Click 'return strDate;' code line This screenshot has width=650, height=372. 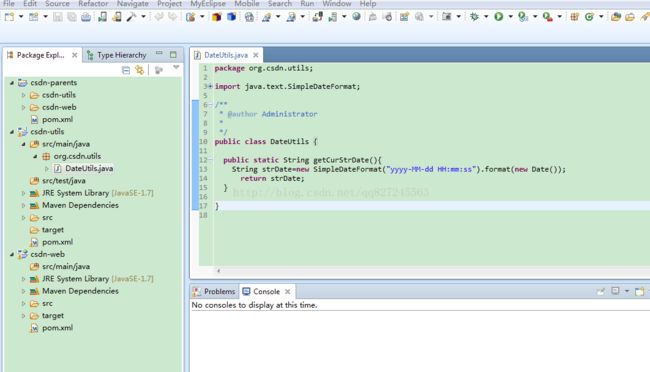point(272,178)
